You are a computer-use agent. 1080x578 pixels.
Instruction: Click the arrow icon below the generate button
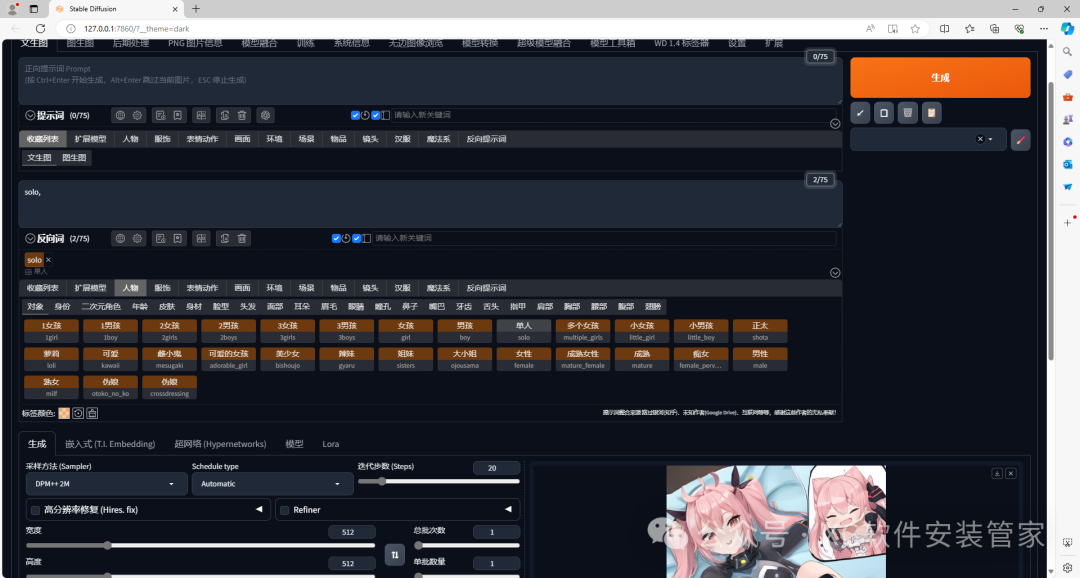point(860,113)
